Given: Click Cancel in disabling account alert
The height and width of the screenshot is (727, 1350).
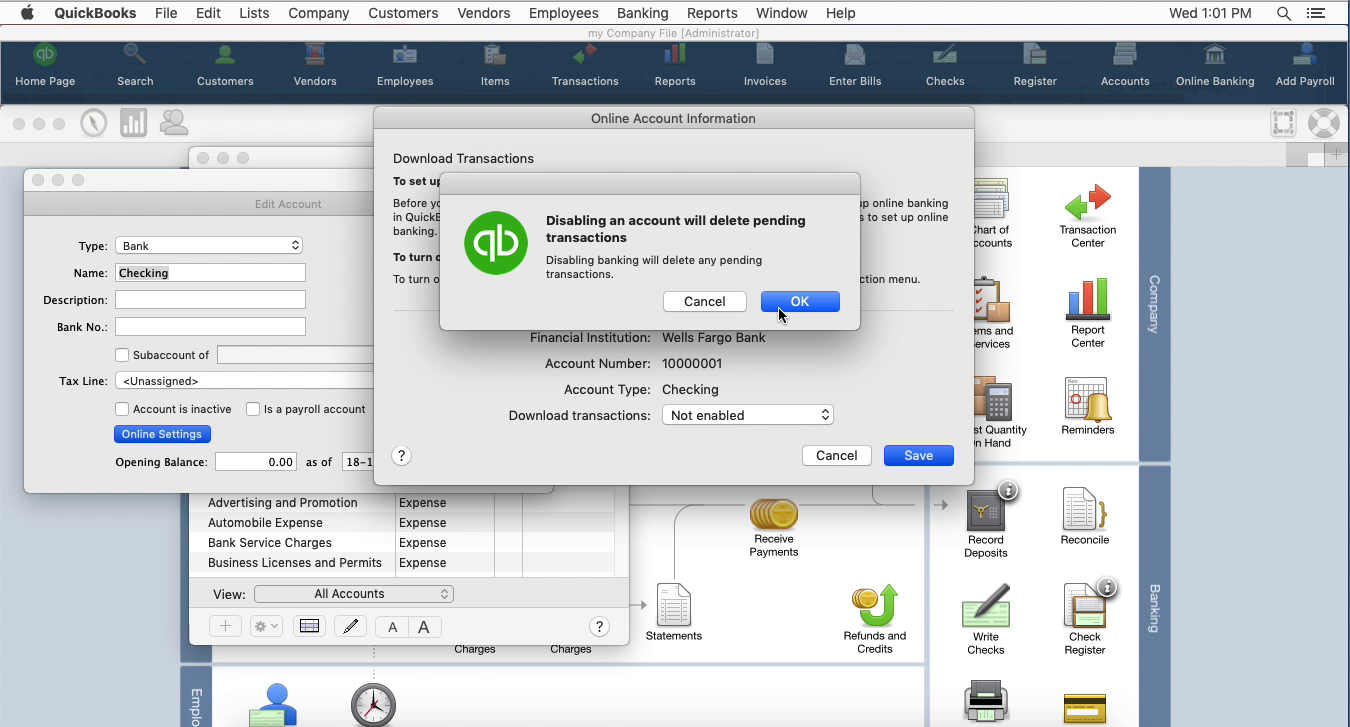Looking at the screenshot, I should [705, 302].
